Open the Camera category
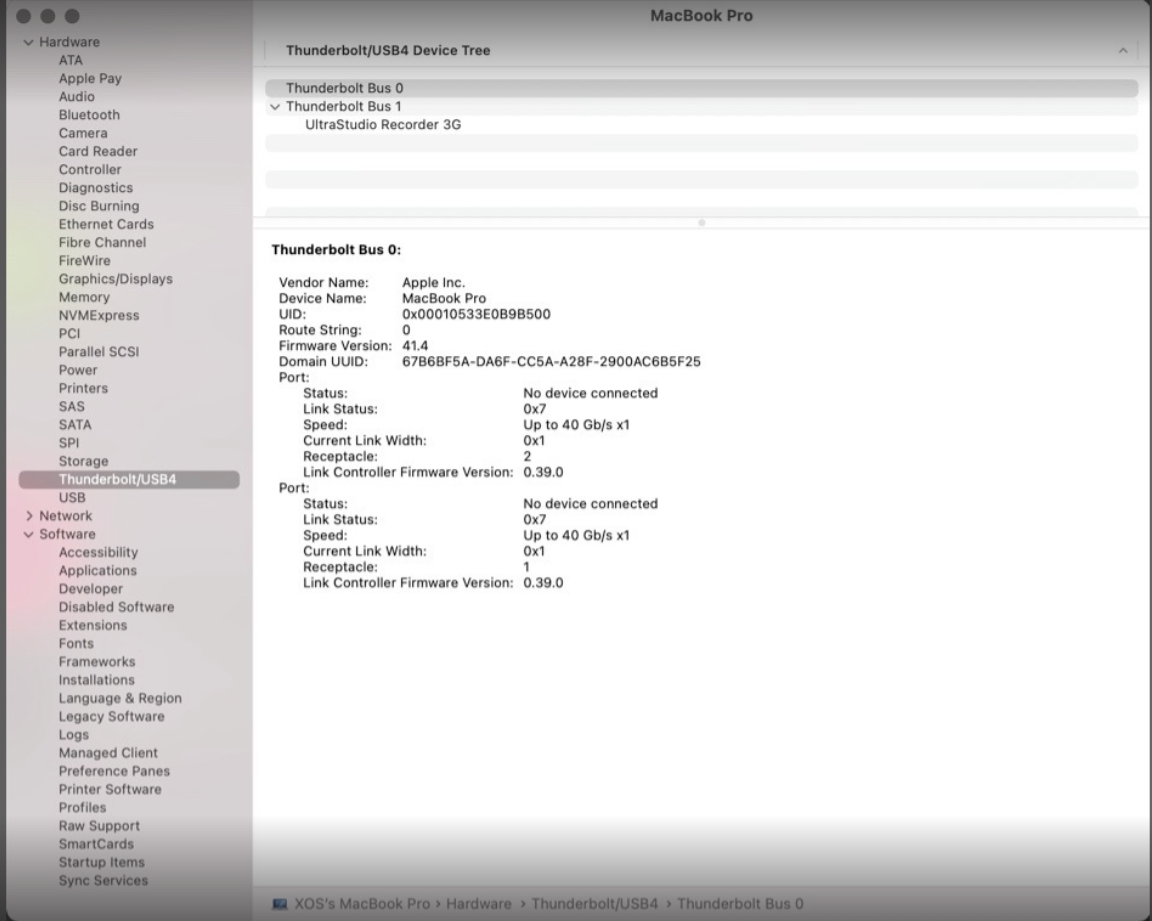 [x=83, y=133]
